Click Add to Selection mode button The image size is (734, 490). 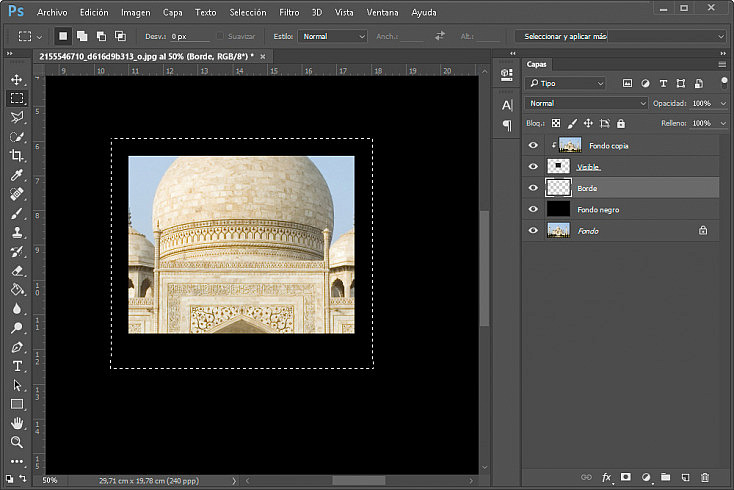click(x=82, y=36)
